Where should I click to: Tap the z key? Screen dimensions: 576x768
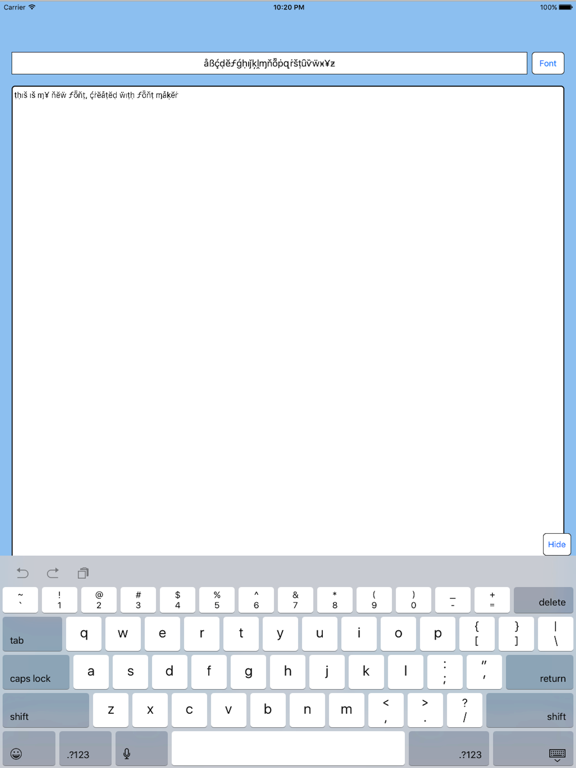[x=111, y=710]
